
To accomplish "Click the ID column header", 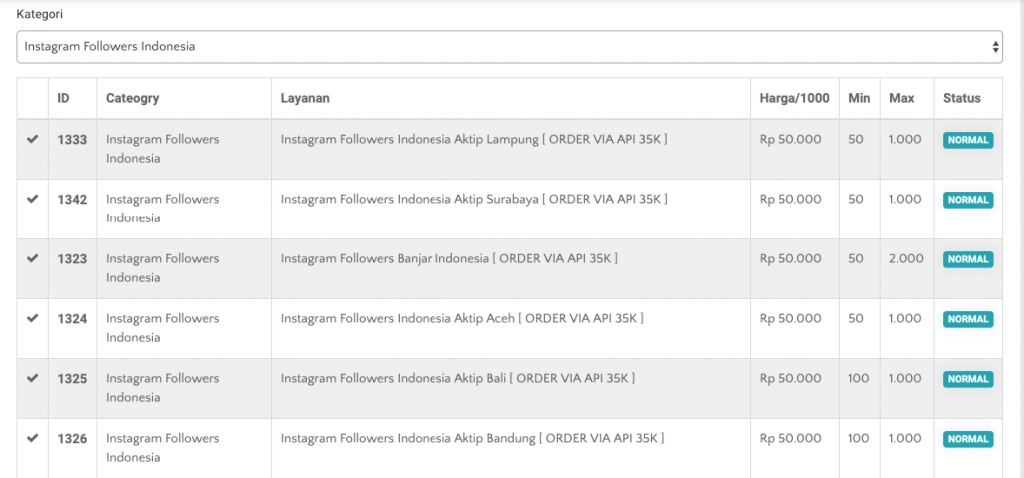I will [63, 98].
